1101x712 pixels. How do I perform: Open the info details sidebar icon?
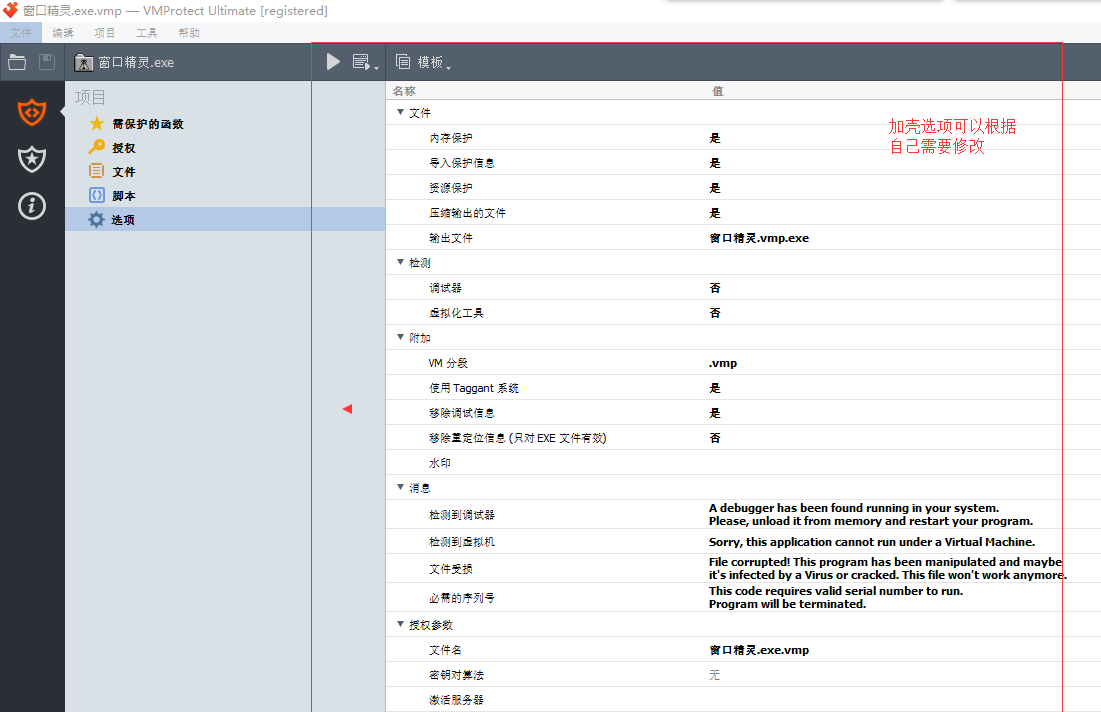coord(32,206)
